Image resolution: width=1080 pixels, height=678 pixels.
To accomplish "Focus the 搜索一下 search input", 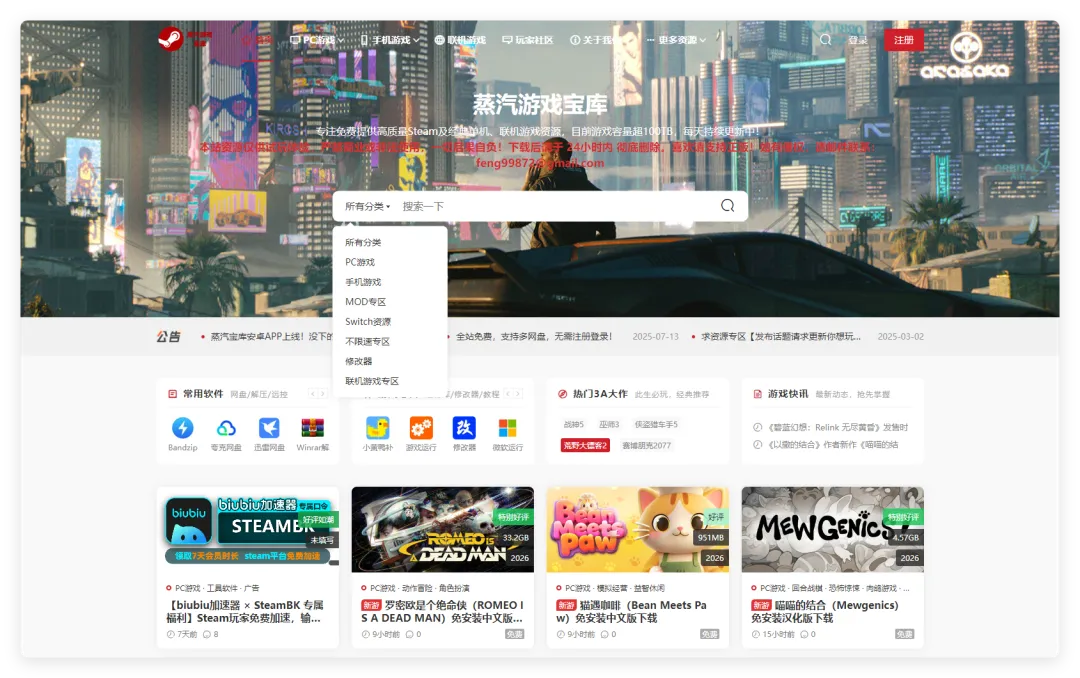I will (554, 206).
